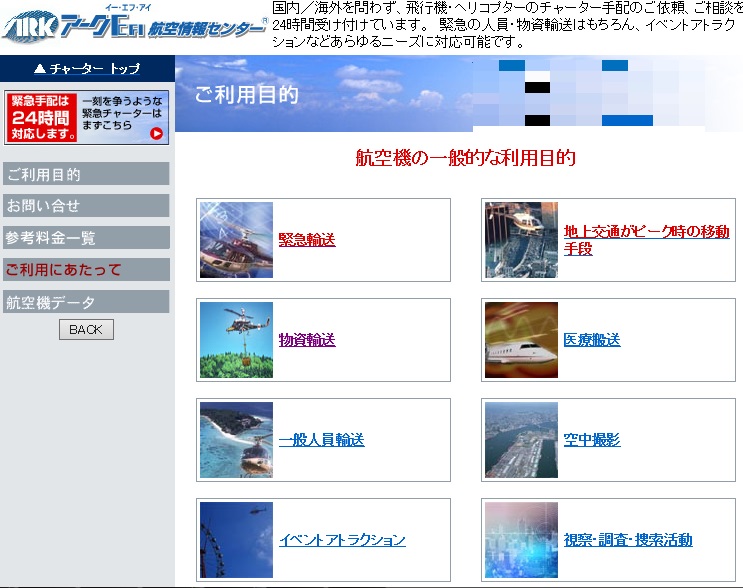Click aerial harbor photo thumbnail
743x588 pixels.
(521, 440)
